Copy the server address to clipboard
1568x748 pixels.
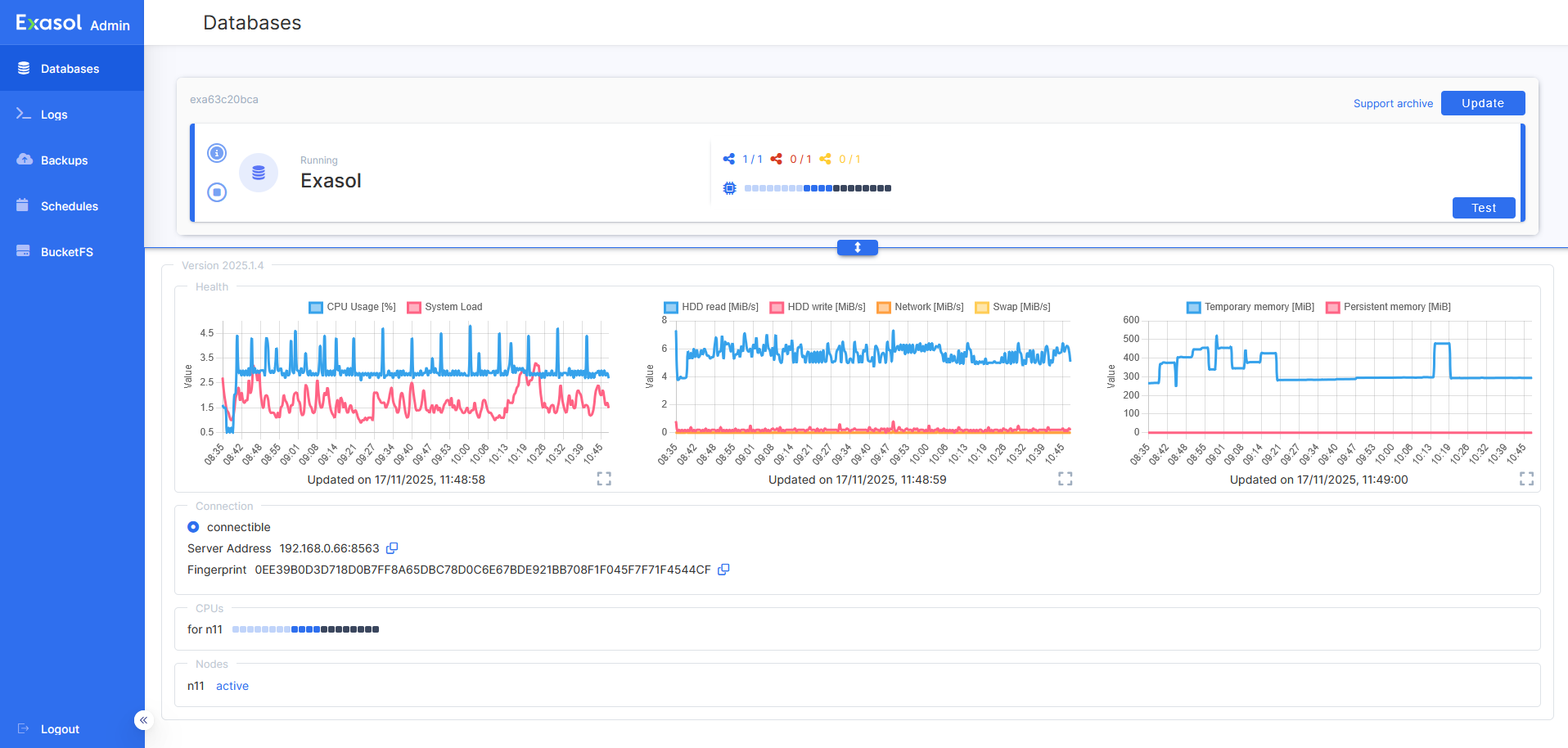(392, 548)
